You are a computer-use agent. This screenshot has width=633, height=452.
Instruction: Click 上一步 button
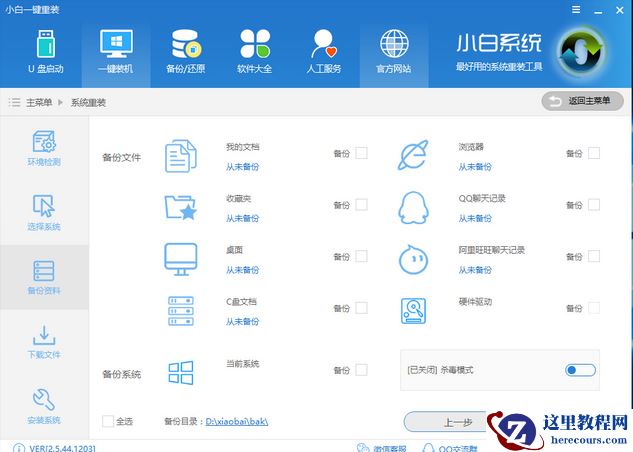tap(446, 423)
